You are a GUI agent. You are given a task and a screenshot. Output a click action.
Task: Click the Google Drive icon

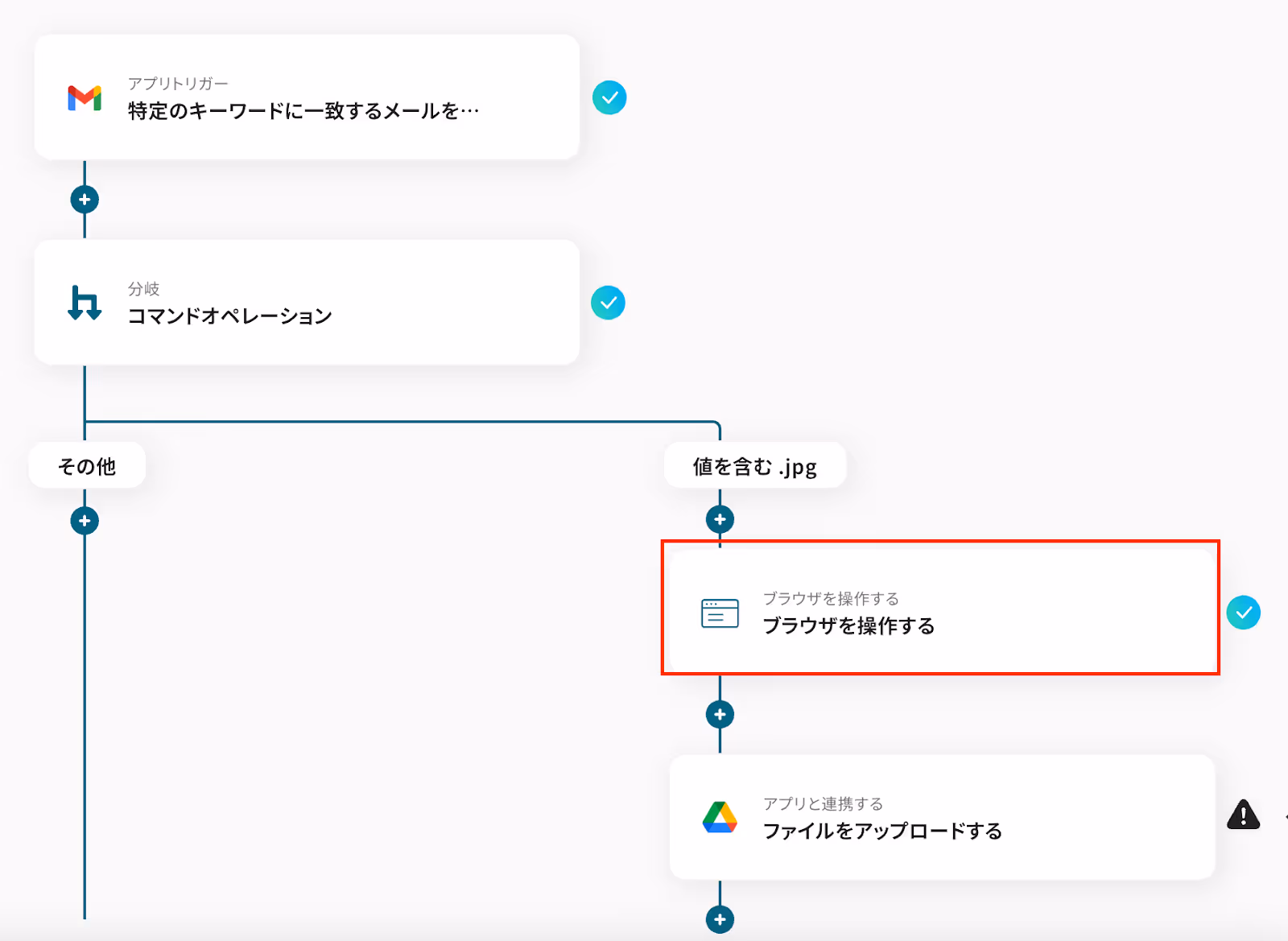click(x=720, y=817)
